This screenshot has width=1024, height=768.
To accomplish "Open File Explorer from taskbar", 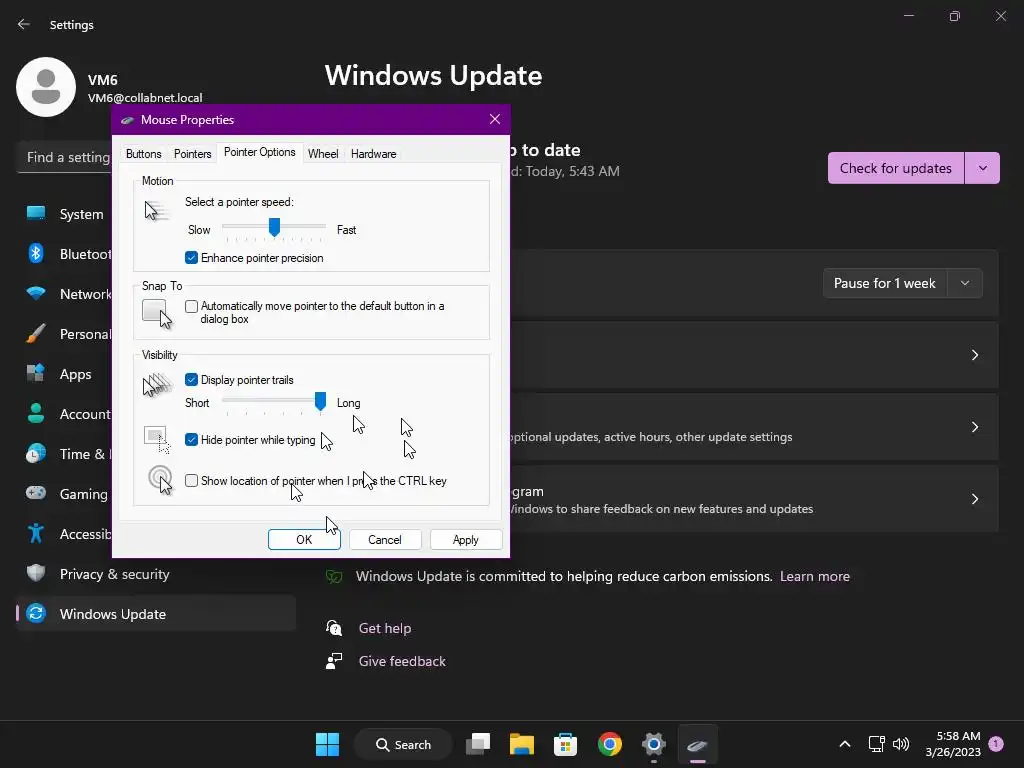I will (x=522, y=744).
